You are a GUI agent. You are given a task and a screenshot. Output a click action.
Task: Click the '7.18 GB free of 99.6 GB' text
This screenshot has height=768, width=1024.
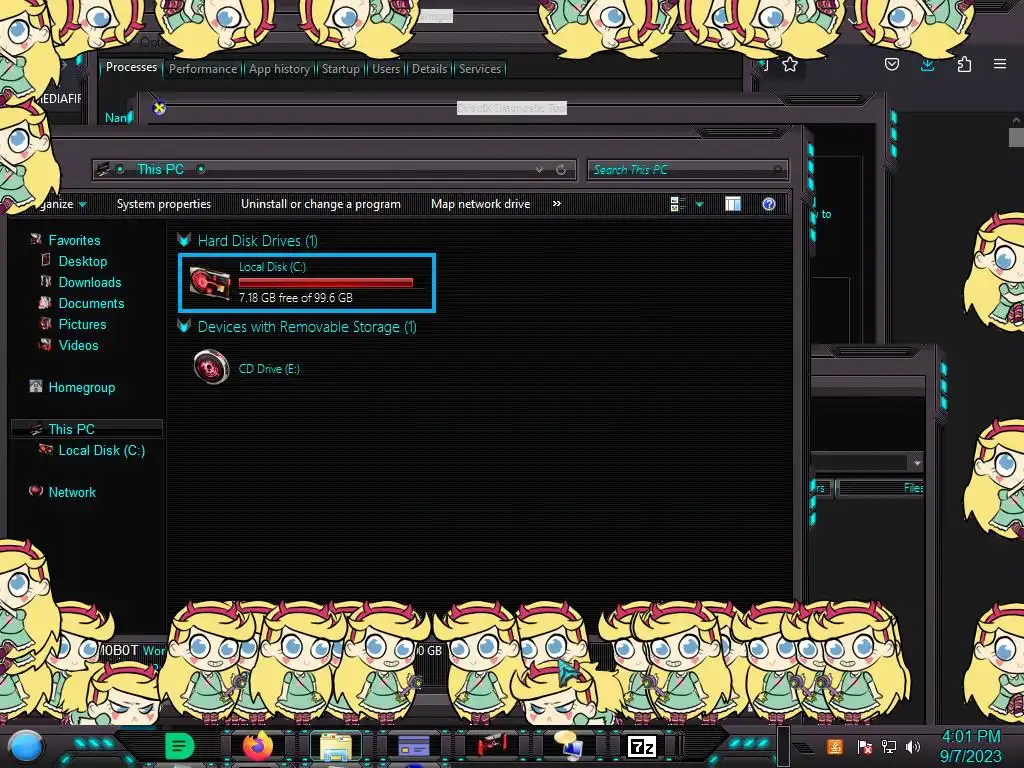(295, 297)
